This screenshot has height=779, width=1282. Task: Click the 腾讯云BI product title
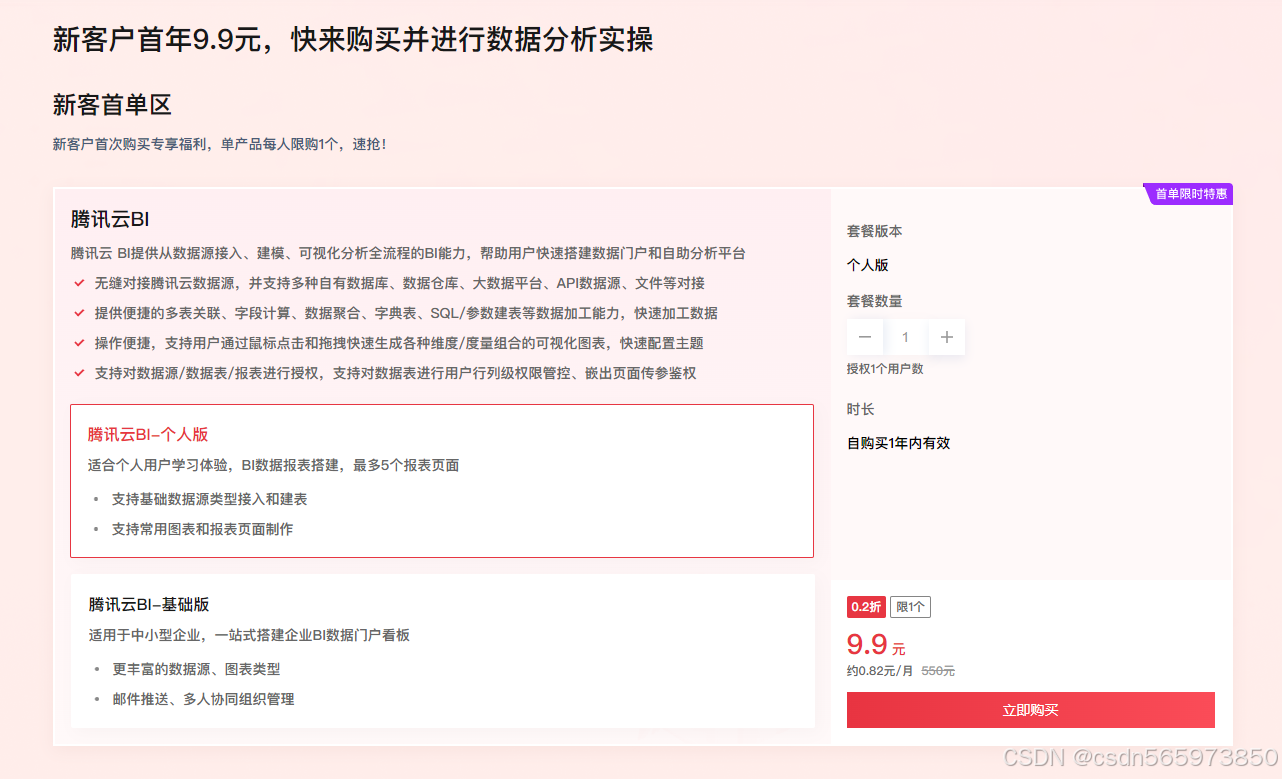coord(110,219)
